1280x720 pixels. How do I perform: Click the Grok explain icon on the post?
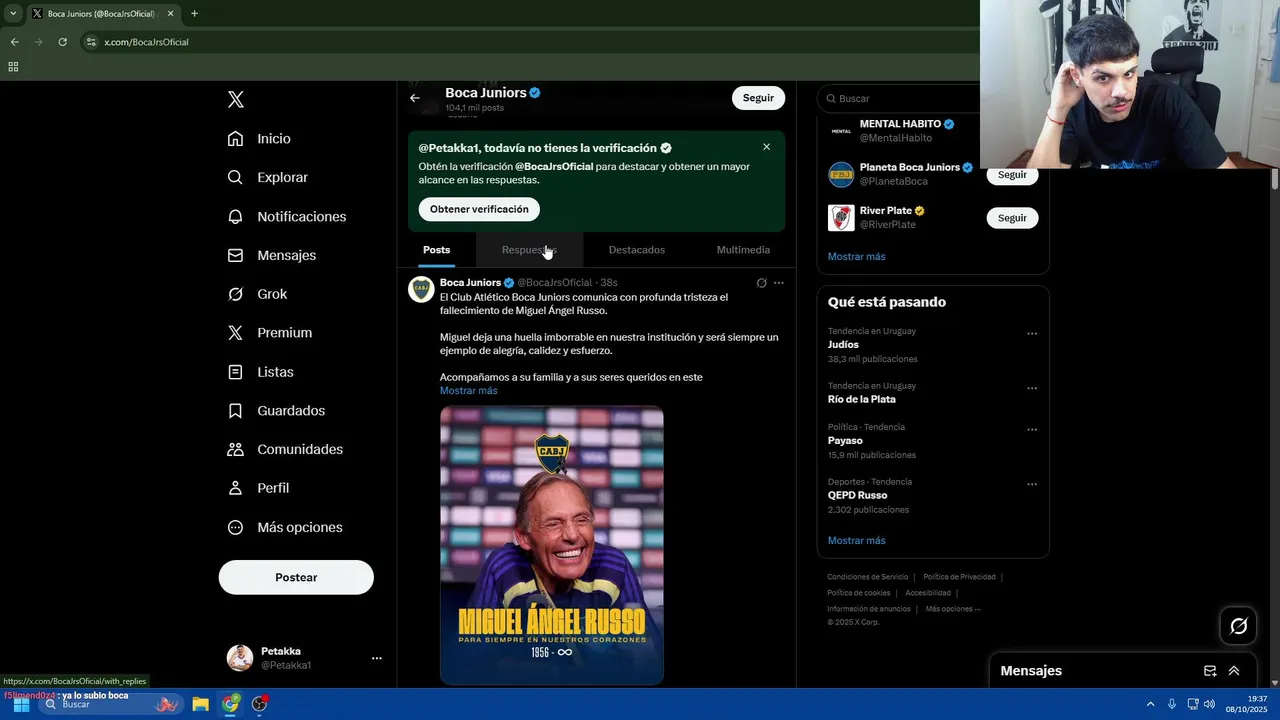point(761,283)
